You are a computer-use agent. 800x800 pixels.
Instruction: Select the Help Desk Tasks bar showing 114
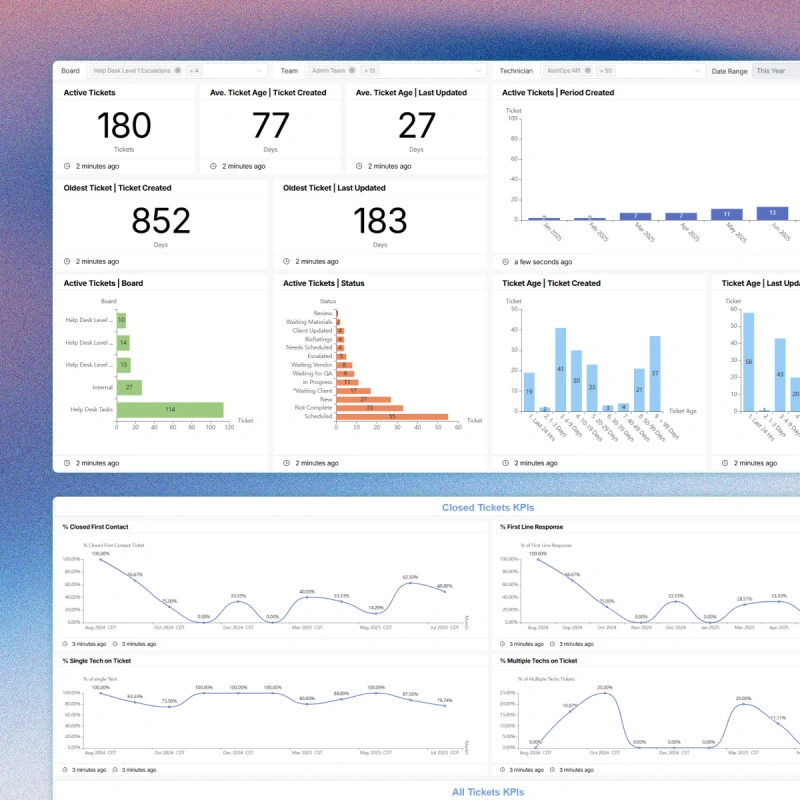tap(170, 408)
